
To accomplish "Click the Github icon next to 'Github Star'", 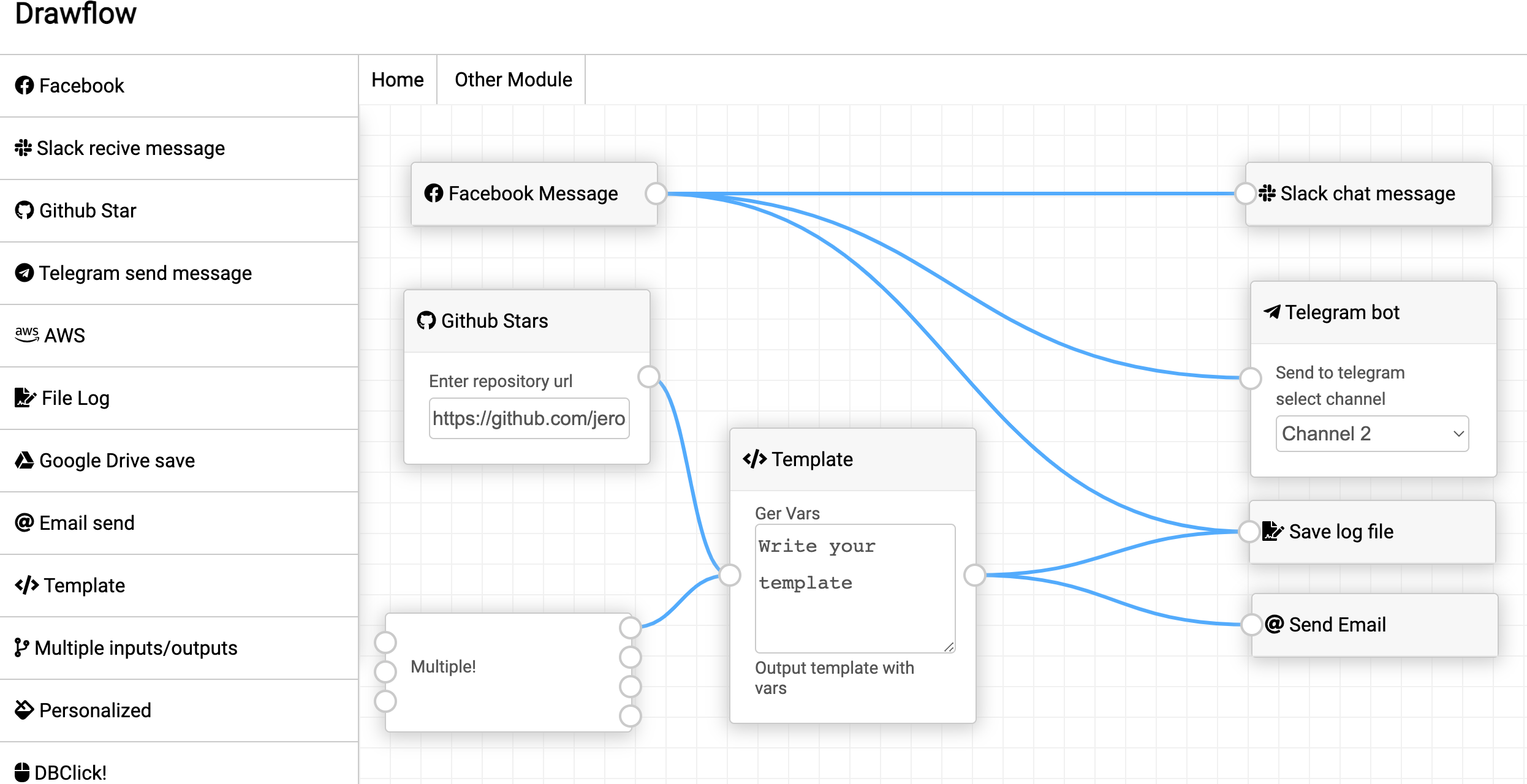I will pos(24,210).
